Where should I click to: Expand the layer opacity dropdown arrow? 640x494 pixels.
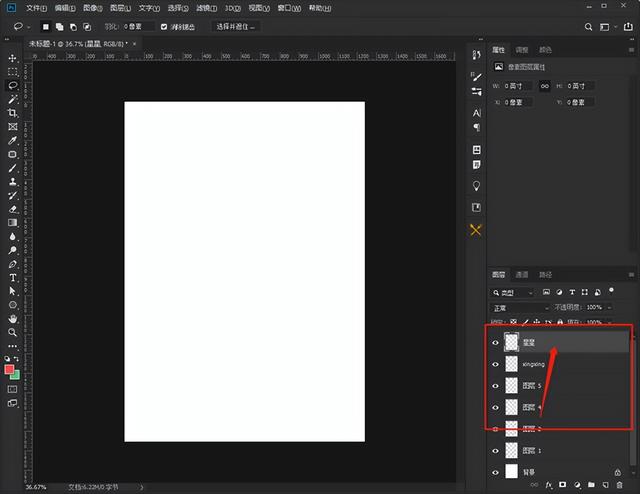point(609,307)
